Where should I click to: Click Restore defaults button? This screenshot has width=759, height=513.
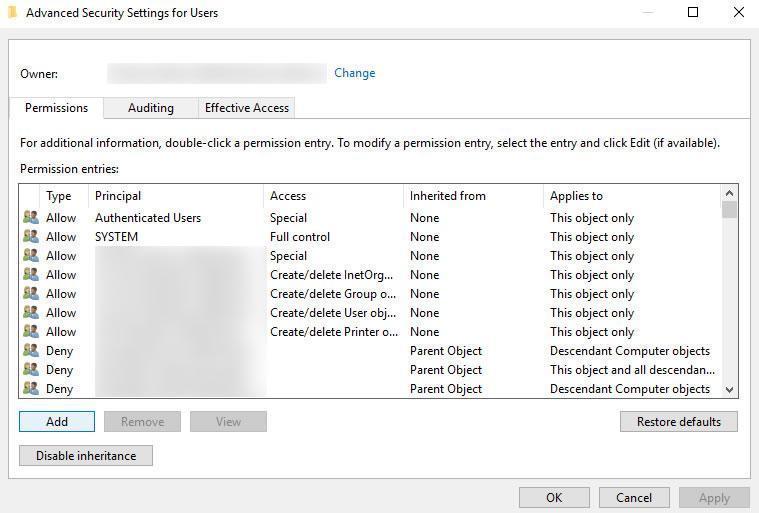pos(678,422)
